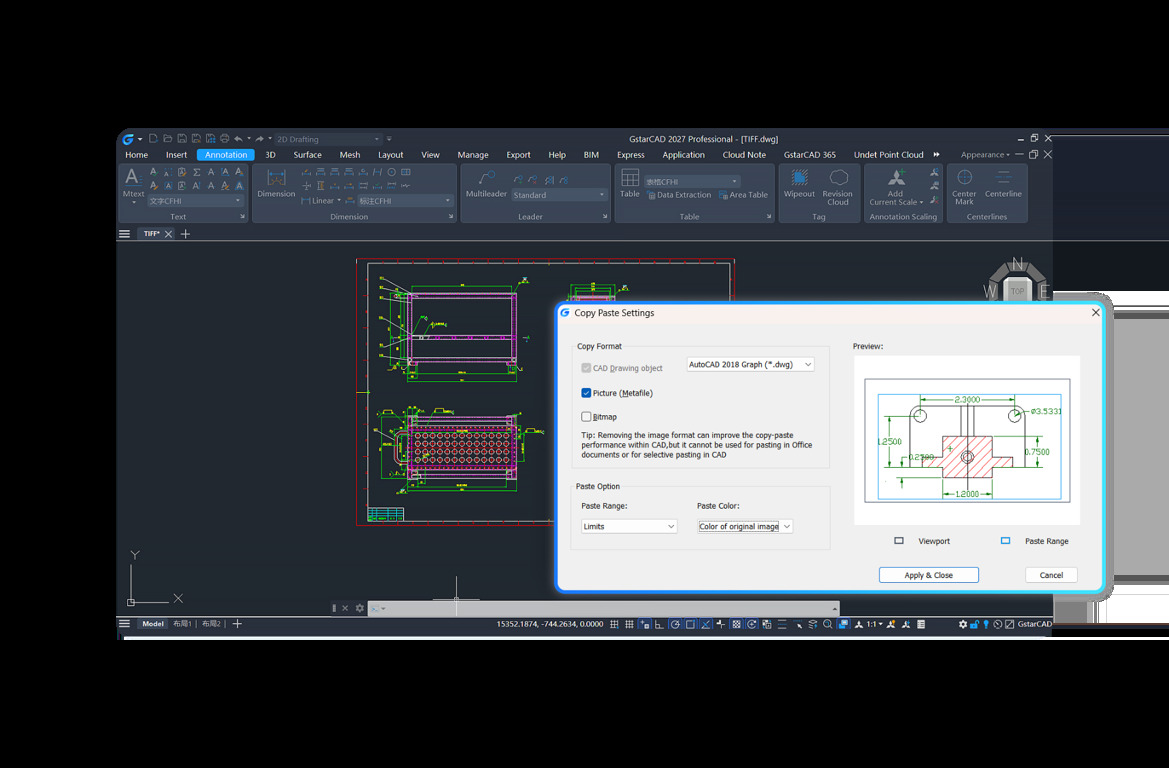
Task: Open the multileader Standard style dropdown
Action: [x=559, y=195]
